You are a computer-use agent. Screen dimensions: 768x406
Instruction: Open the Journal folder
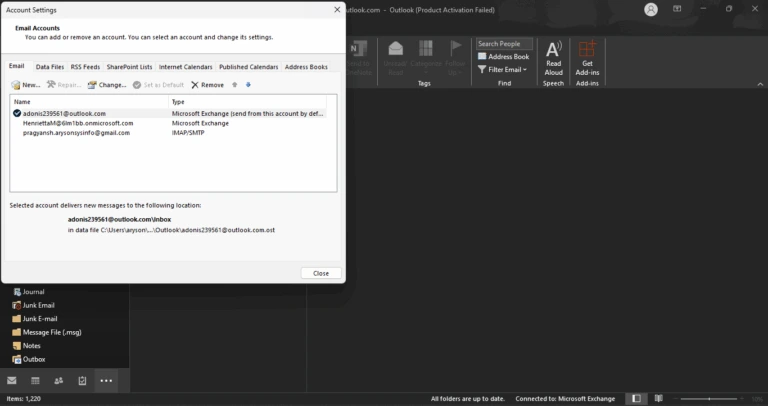point(28,291)
